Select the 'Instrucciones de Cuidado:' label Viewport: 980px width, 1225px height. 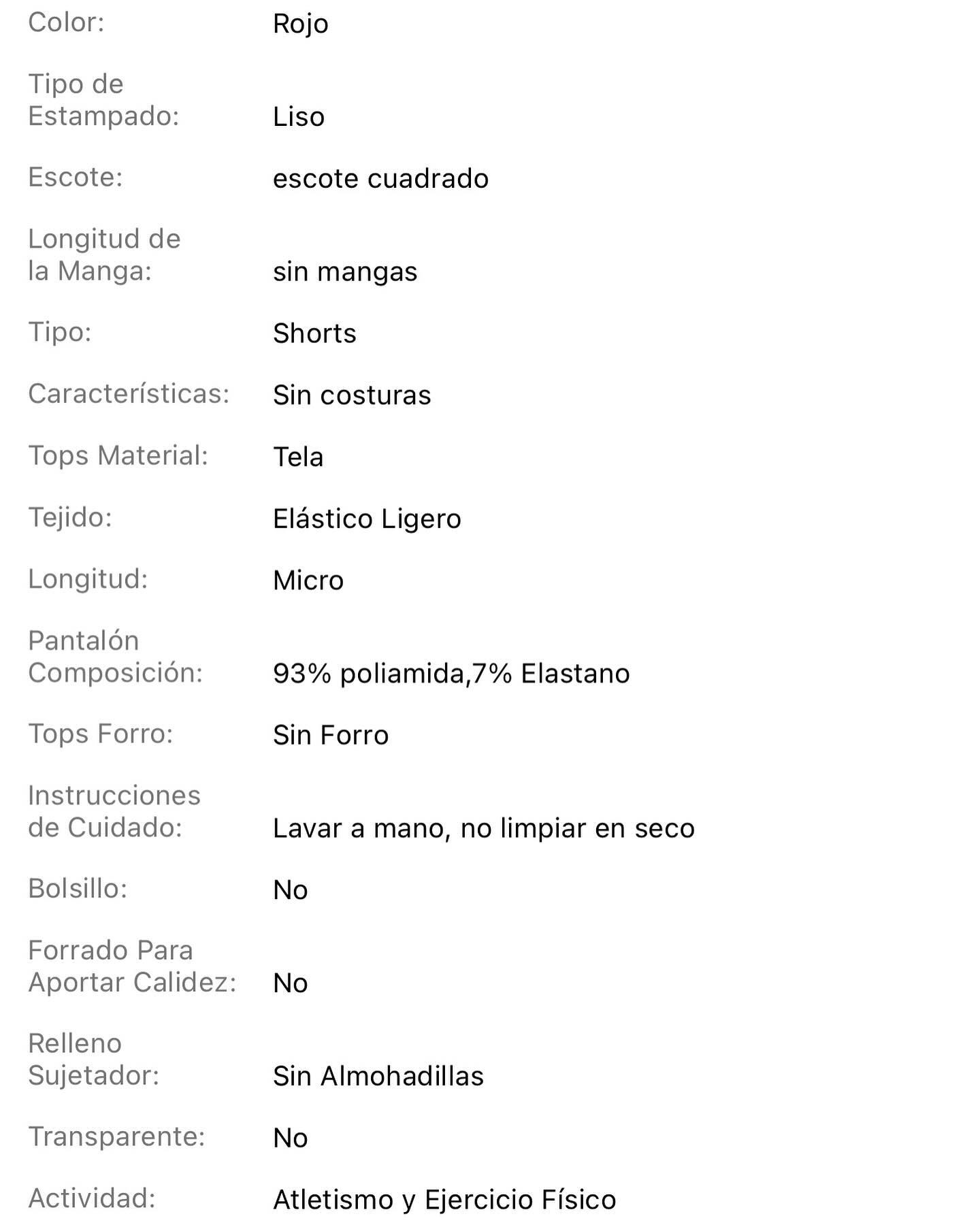[x=114, y=811]
